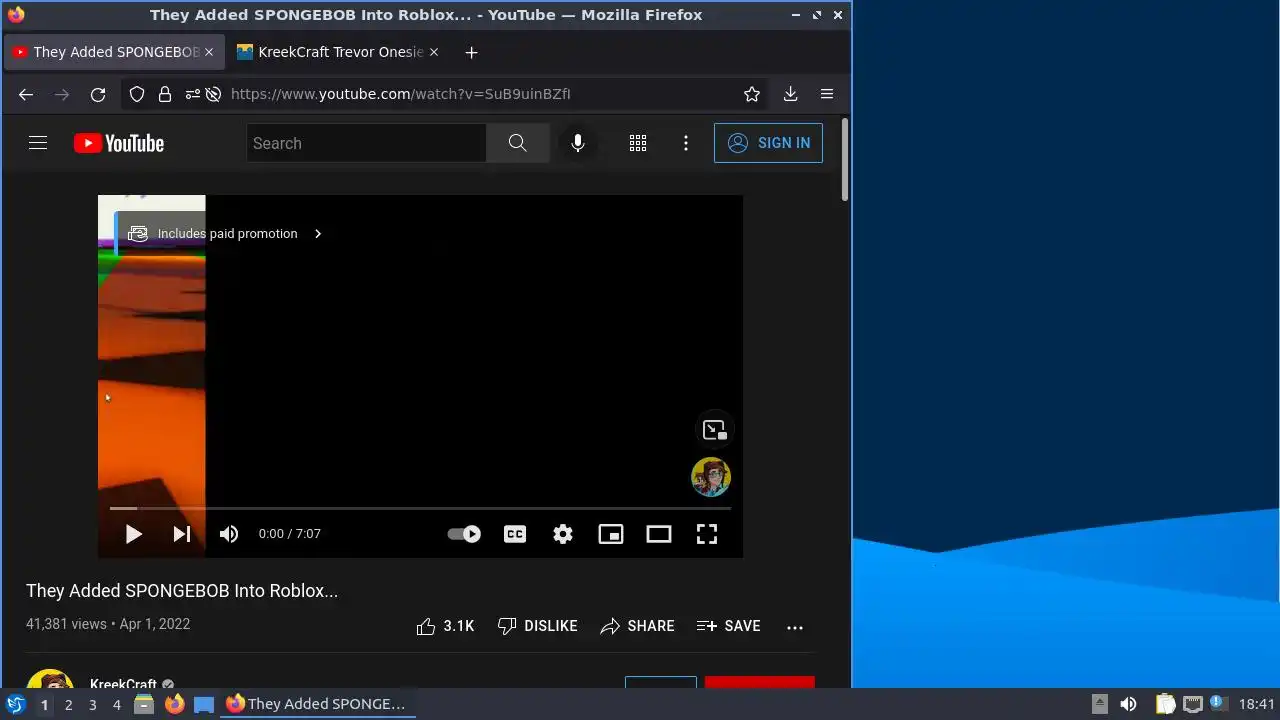Open the YouTube guide hamburger menu

click(38, 143)
